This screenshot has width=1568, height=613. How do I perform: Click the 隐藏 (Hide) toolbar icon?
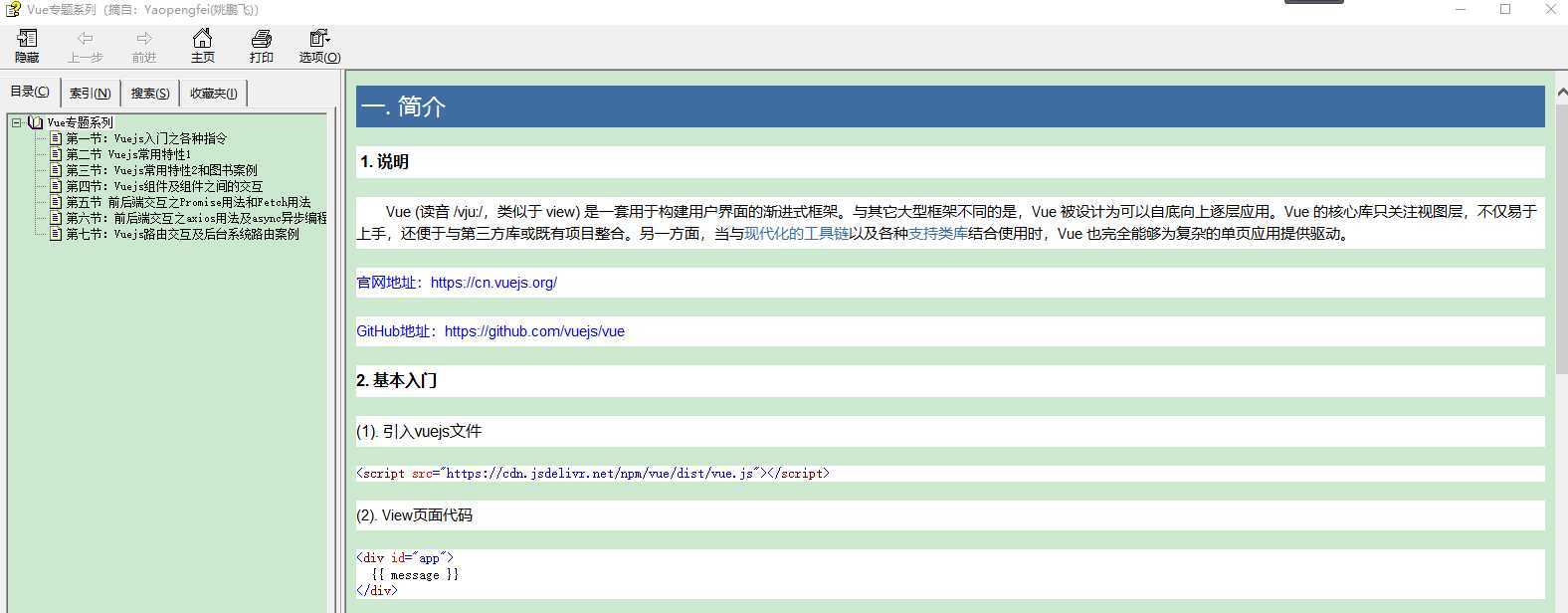[27, 46]
